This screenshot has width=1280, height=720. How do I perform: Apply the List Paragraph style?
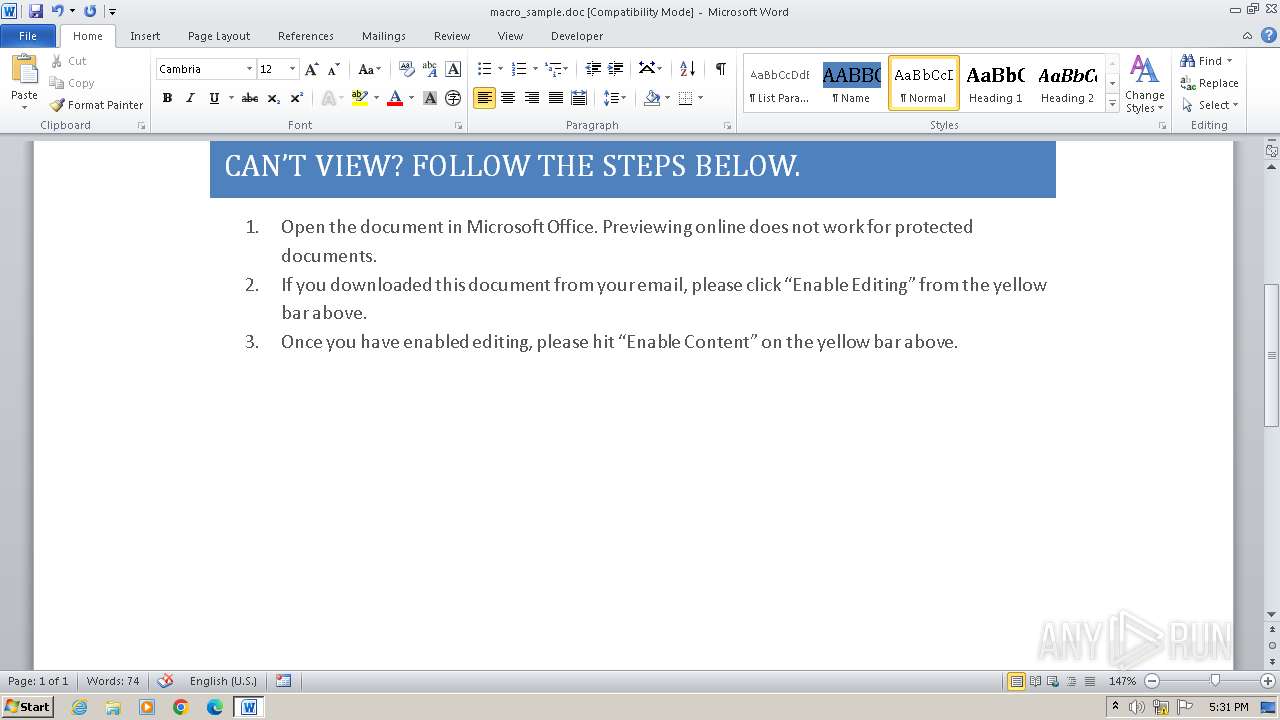[x=779, y=83]
